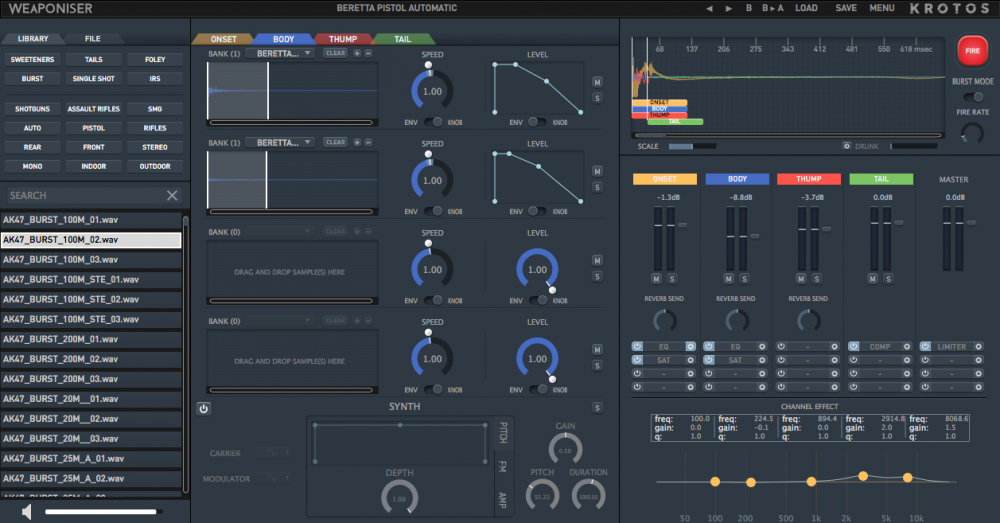Select AK47_BURST_200M_01.wav in the file list
1000x523 pixels.
(91, 339)
